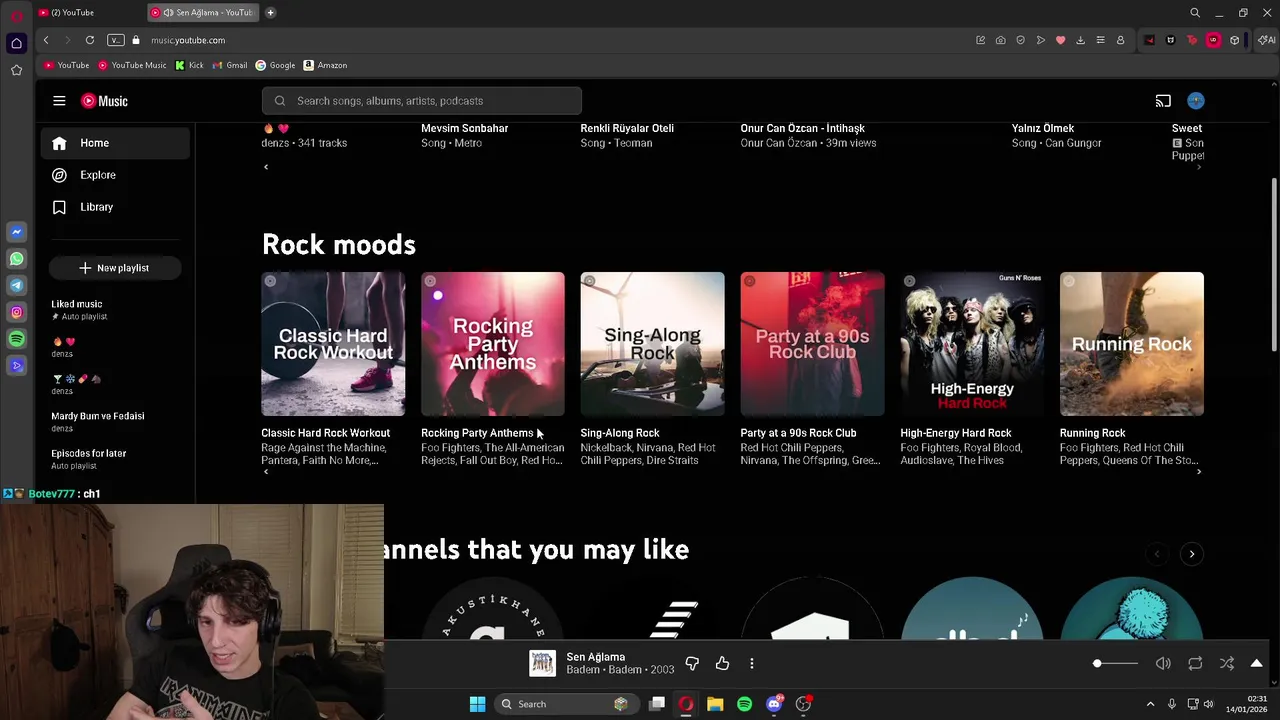
Task: Open File Explorer from the taskbar
Action: [715, 704]
